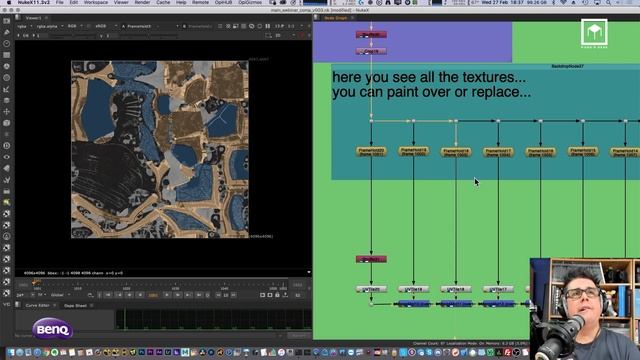640x360 pixels.
Task: Open the Channel nodes toolbar menu
Action: coord(7,55)
